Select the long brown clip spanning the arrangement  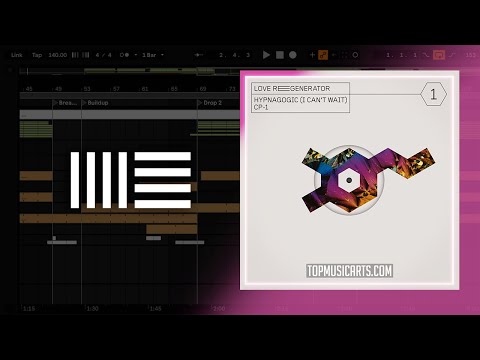(108, 219)
